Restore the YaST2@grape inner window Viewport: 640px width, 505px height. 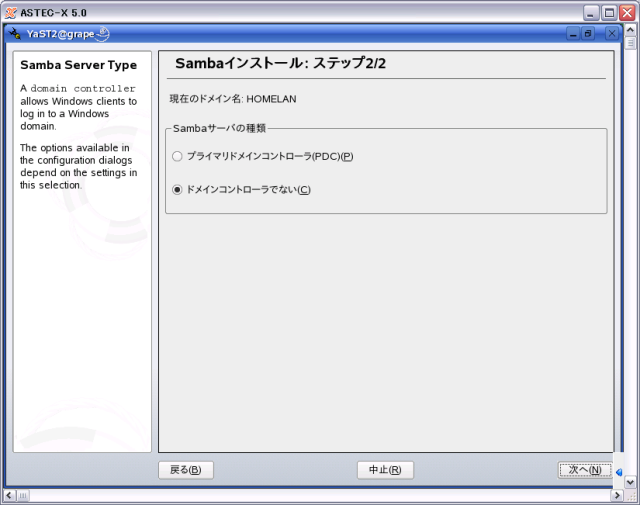coord(588,33)
